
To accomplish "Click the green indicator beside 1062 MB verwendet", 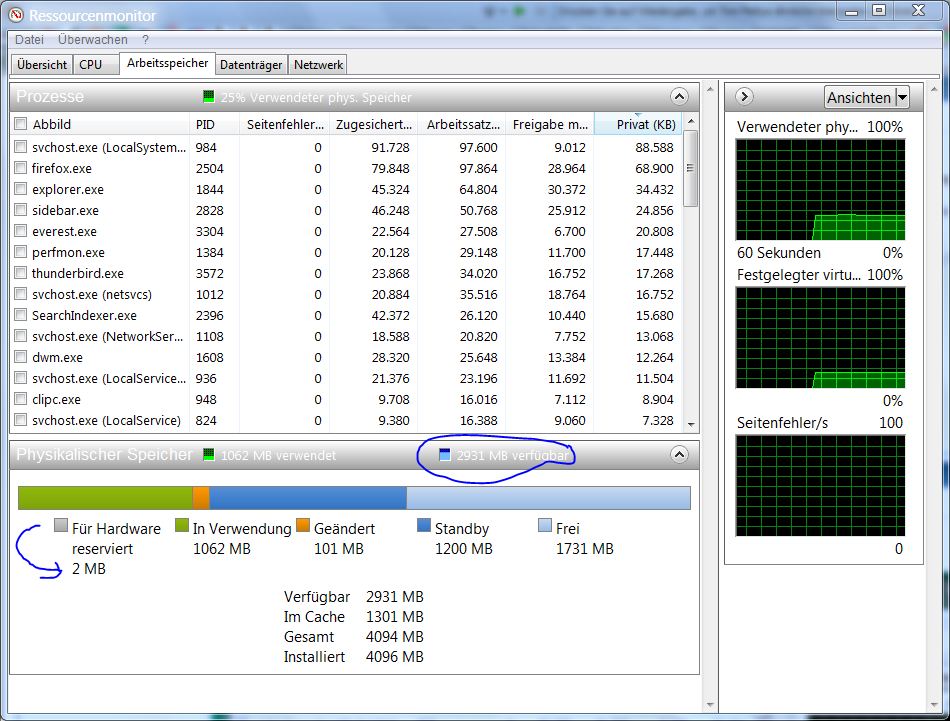I will pyautogui.click(x=208, y=454).
